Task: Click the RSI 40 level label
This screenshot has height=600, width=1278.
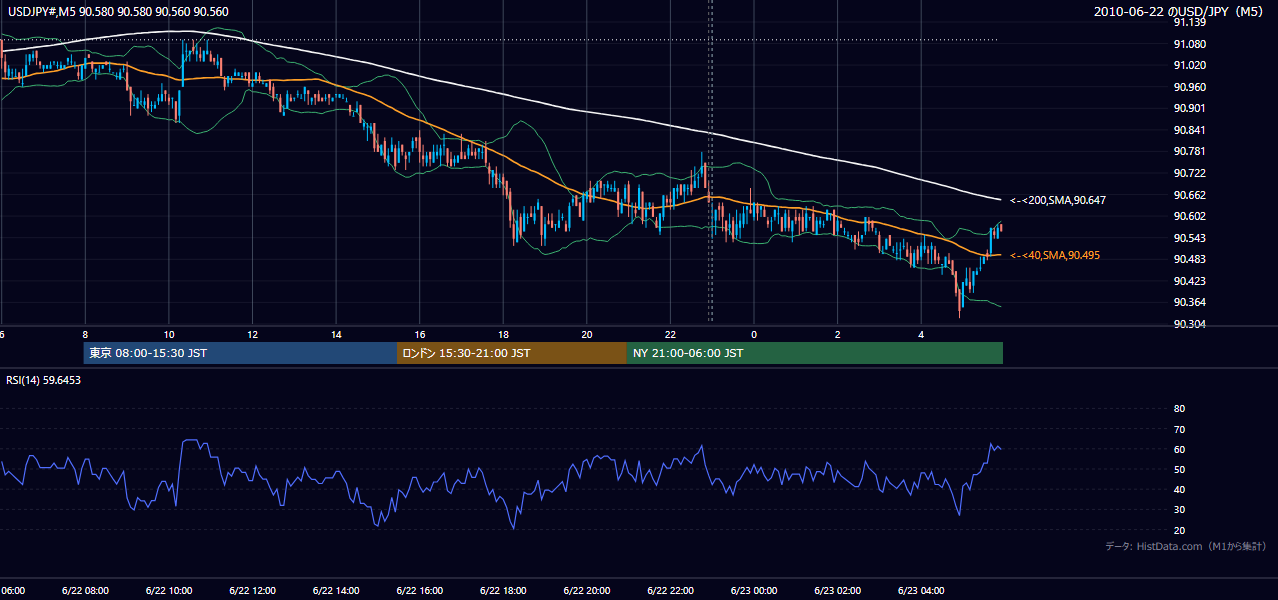Action: coord(1179,490)
